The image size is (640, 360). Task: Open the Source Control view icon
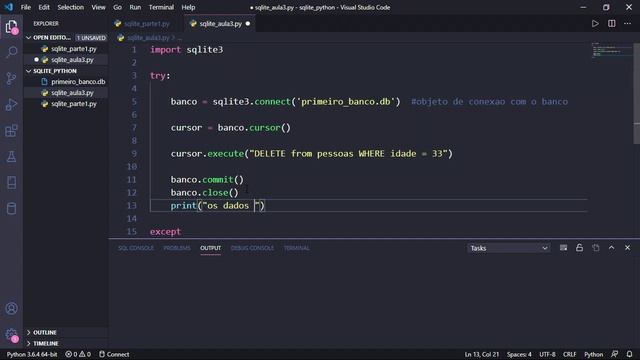coord(11,78)
